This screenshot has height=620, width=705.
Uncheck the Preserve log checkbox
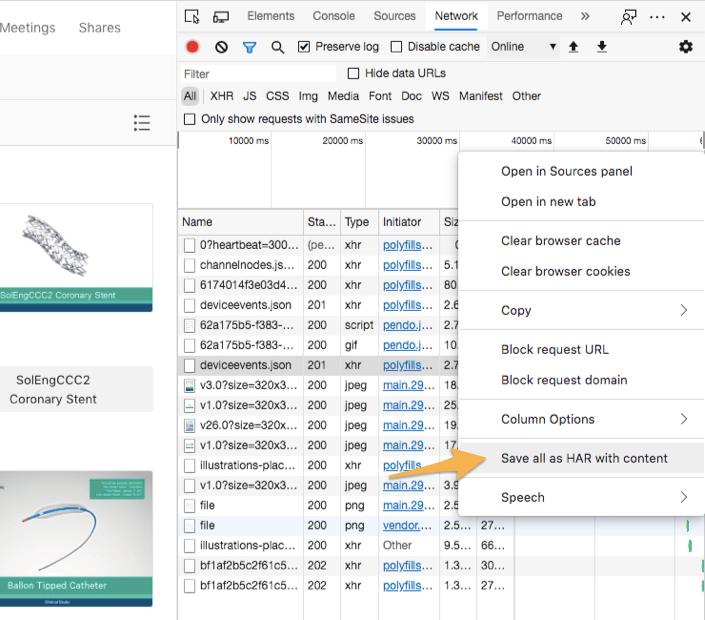(305, 47)
